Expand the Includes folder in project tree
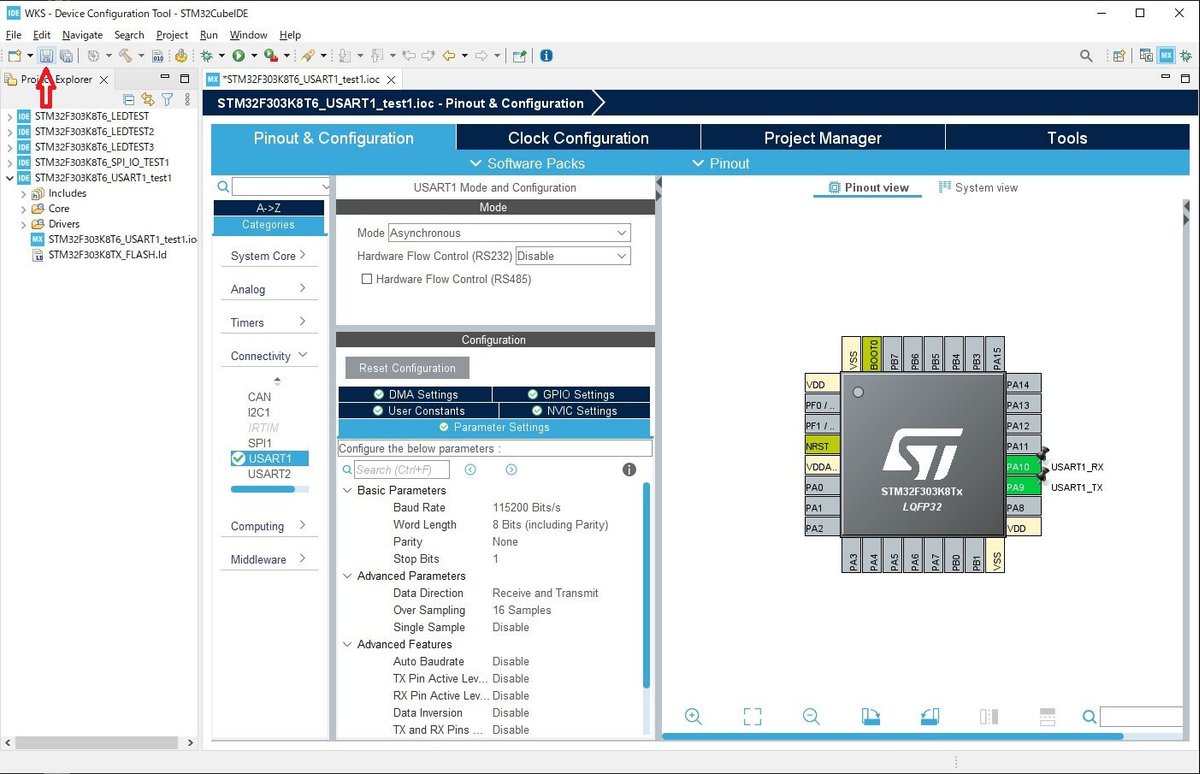1200x774 pixels. pyautogui.click(x=23, y=193)
